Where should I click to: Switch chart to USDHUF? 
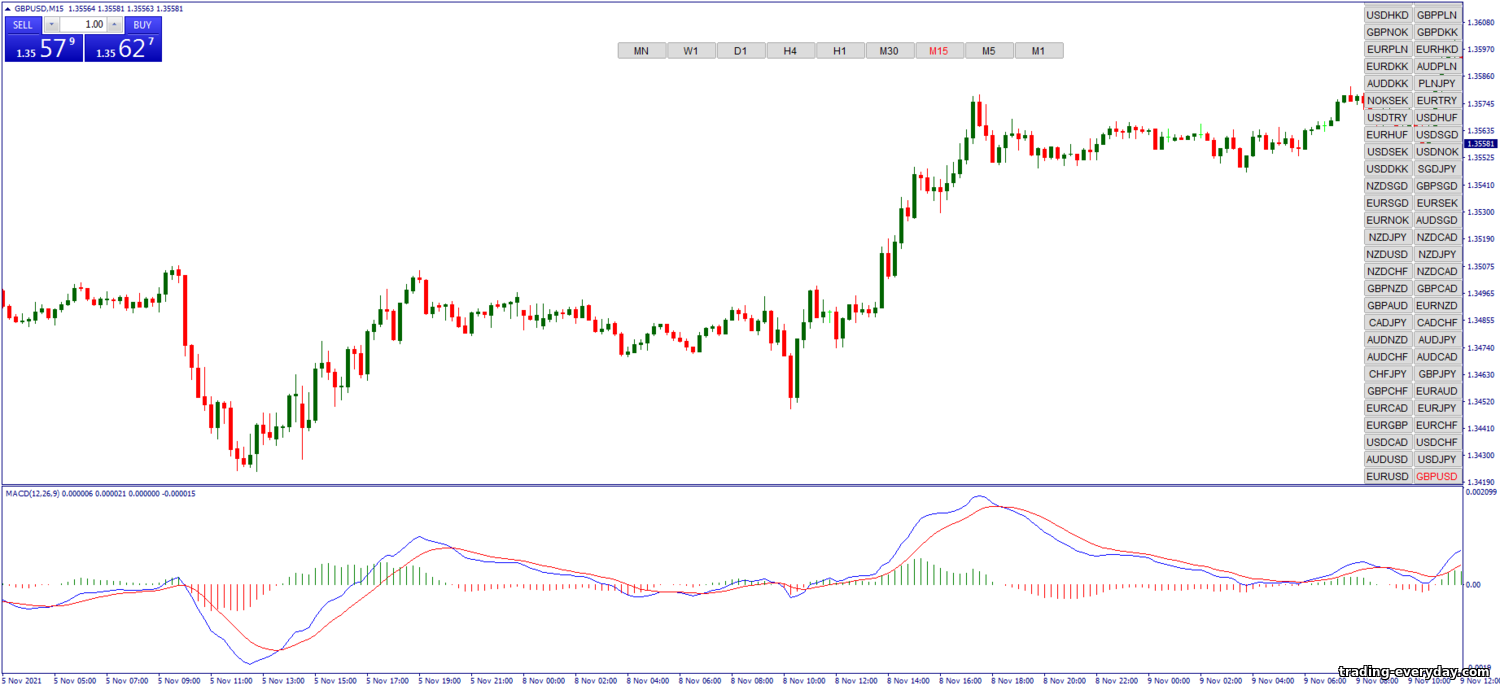click(1437, 117)
